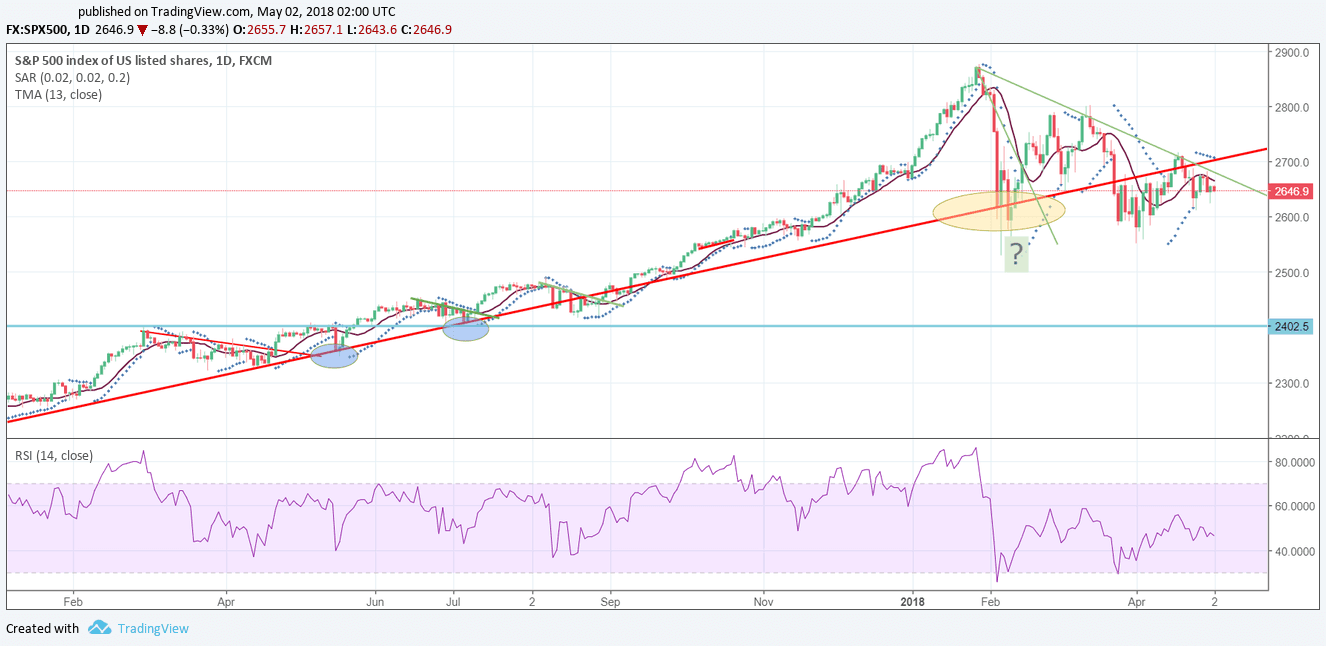Click the Sep label on time axis

(x=611, y=603)
